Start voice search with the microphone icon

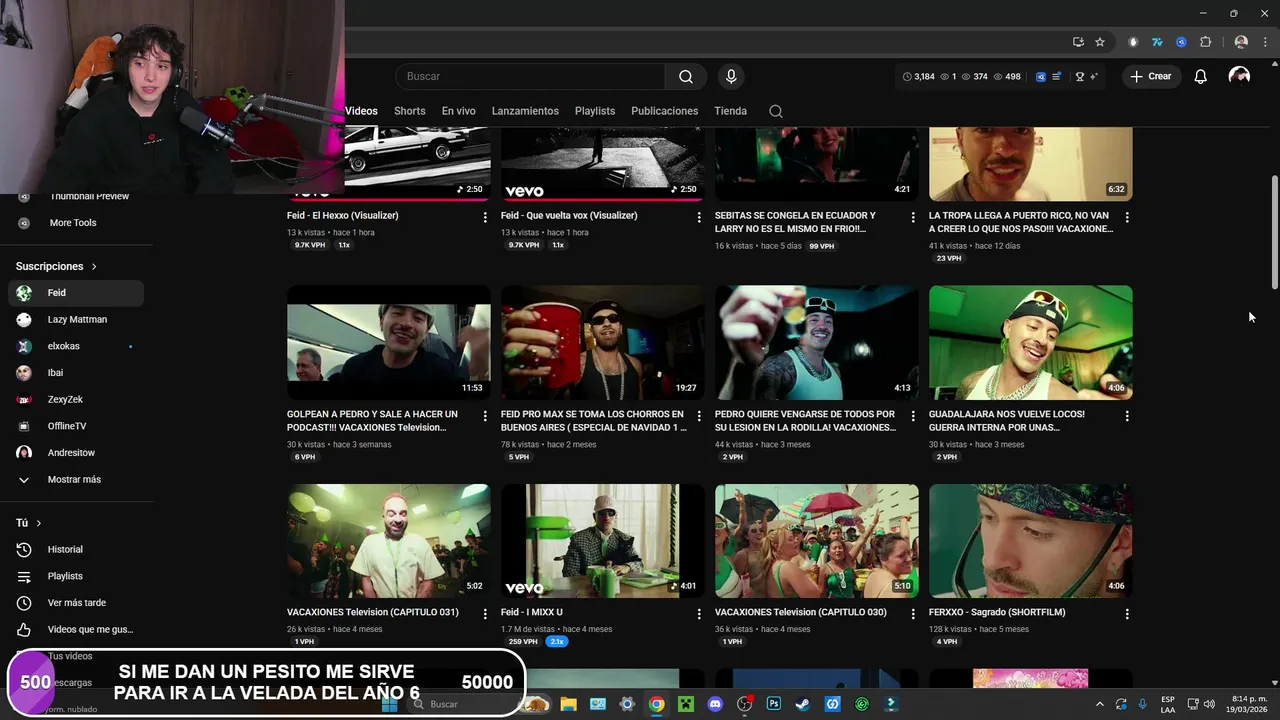pyautogui.click(x=731, y=76)
